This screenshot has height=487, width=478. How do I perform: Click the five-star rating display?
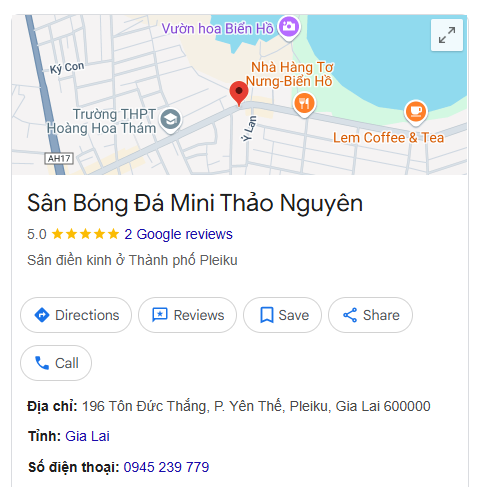85,234
